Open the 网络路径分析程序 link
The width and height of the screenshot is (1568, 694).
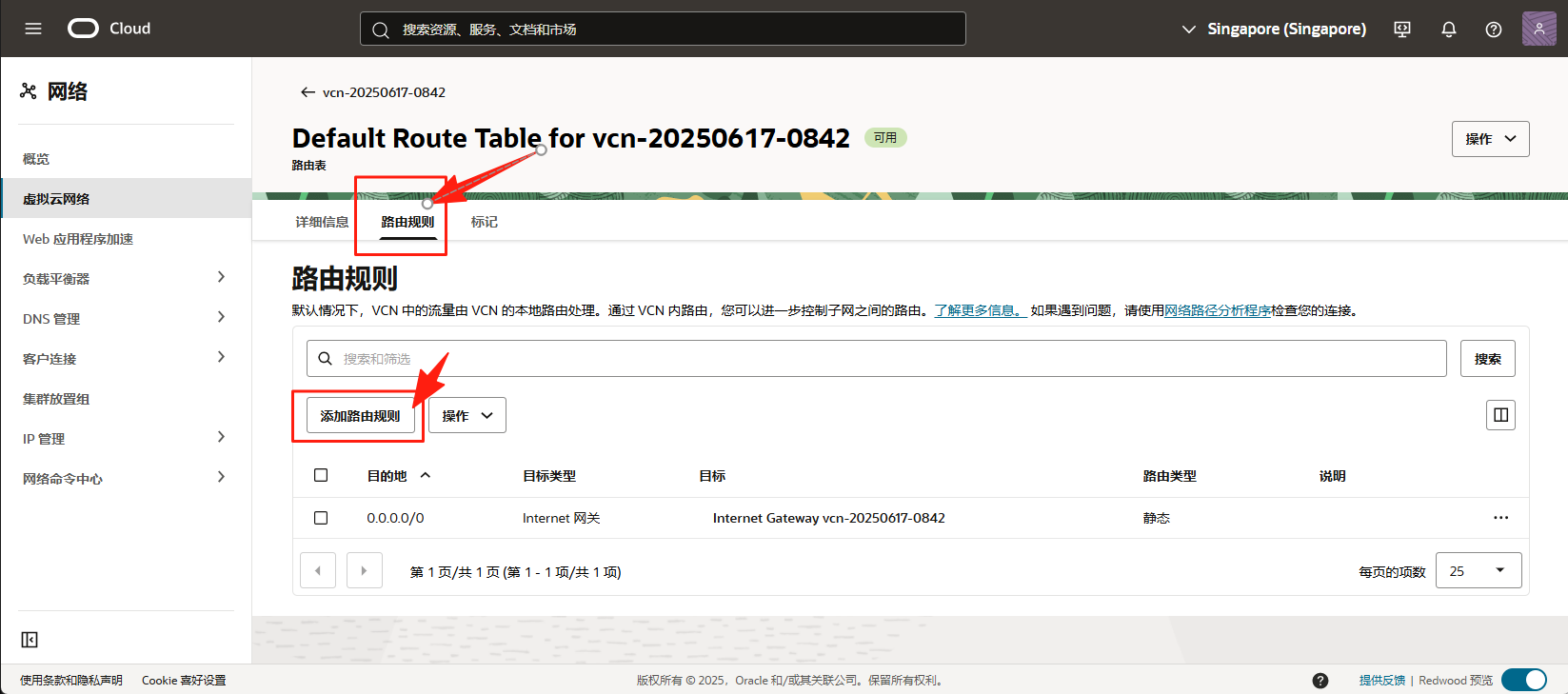(x=1217, y=310)
